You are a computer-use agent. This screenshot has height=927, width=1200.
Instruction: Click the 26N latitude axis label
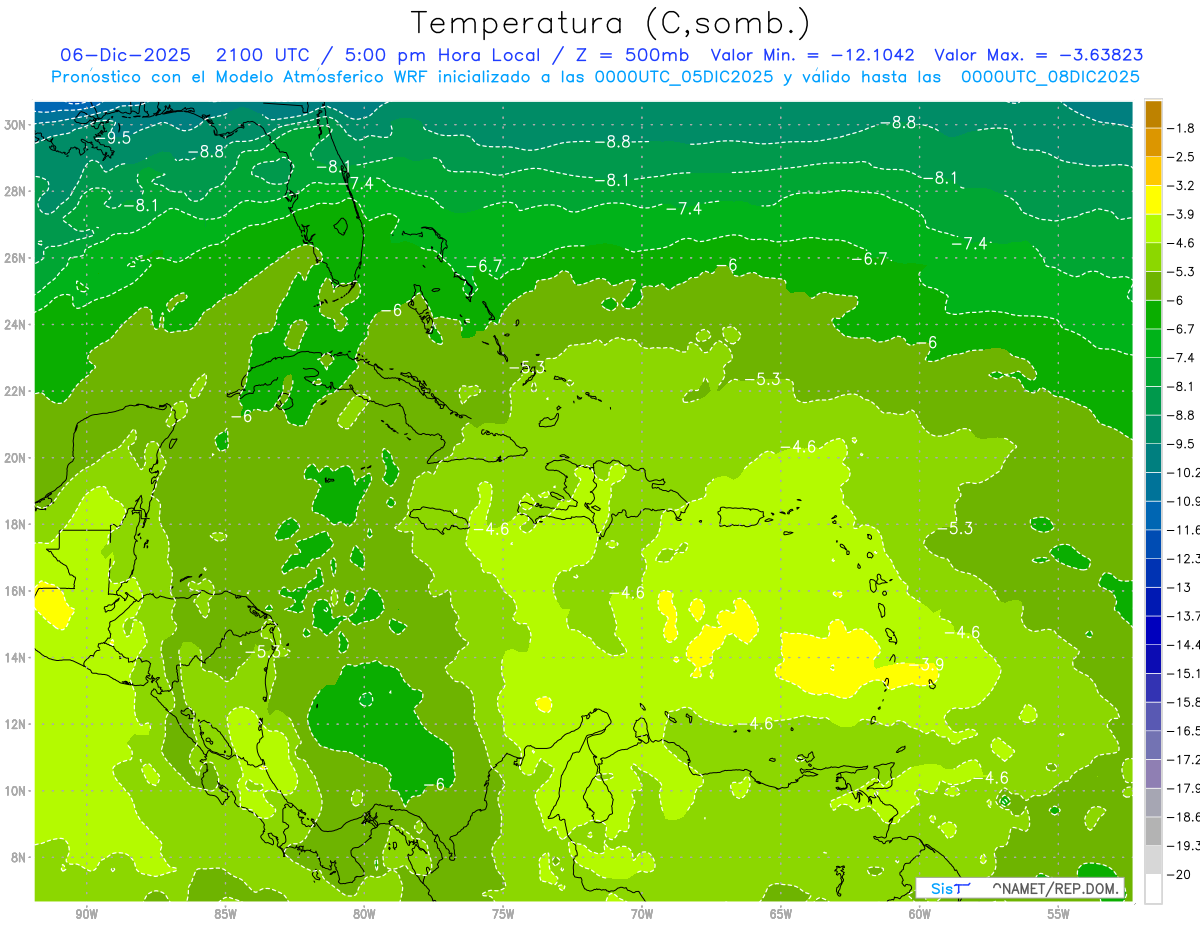(x=16, y=258)
